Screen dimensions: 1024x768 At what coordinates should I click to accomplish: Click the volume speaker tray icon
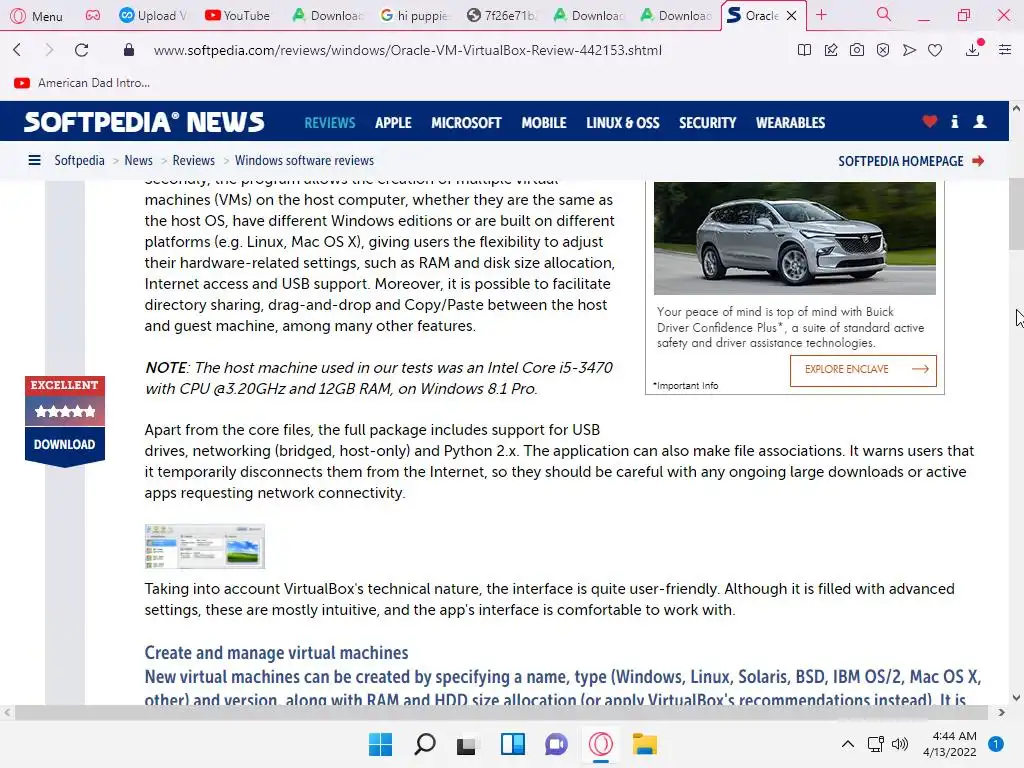point(900,744)
